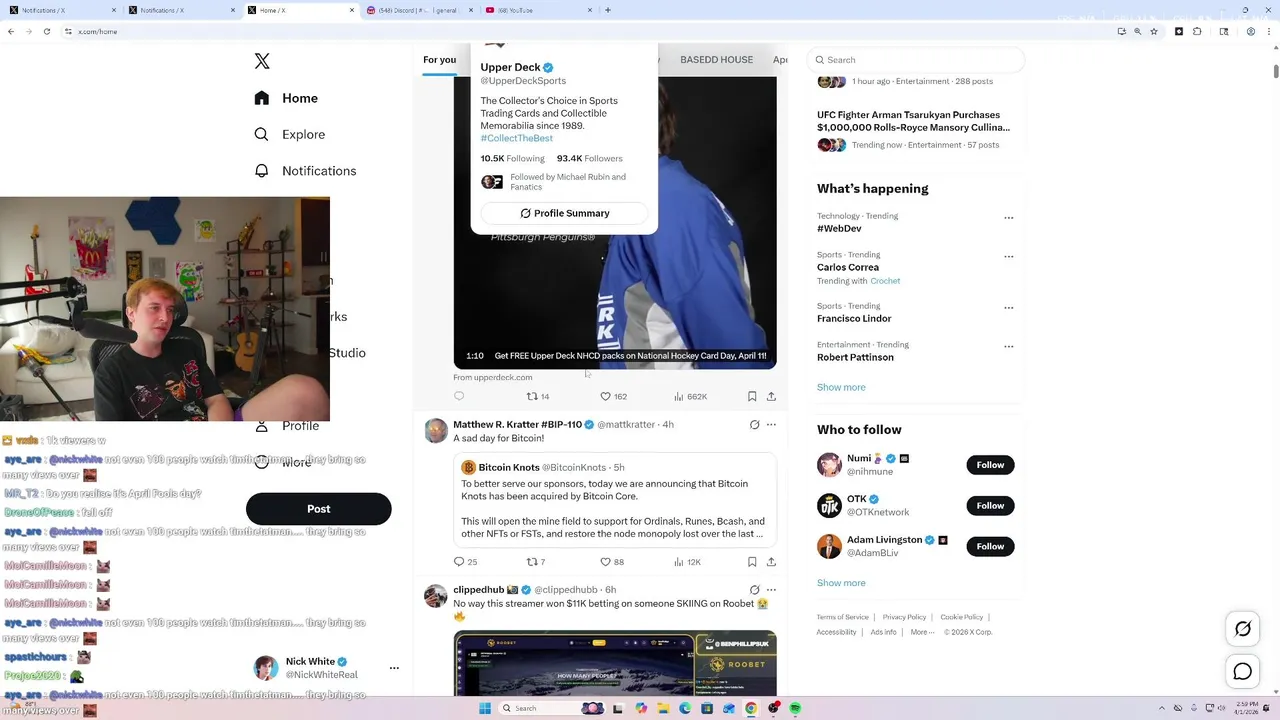The height and width of the screenshot is (720, 1280).
Task: Open more options for #WebDev trend
Action: tap(1008, 217)
